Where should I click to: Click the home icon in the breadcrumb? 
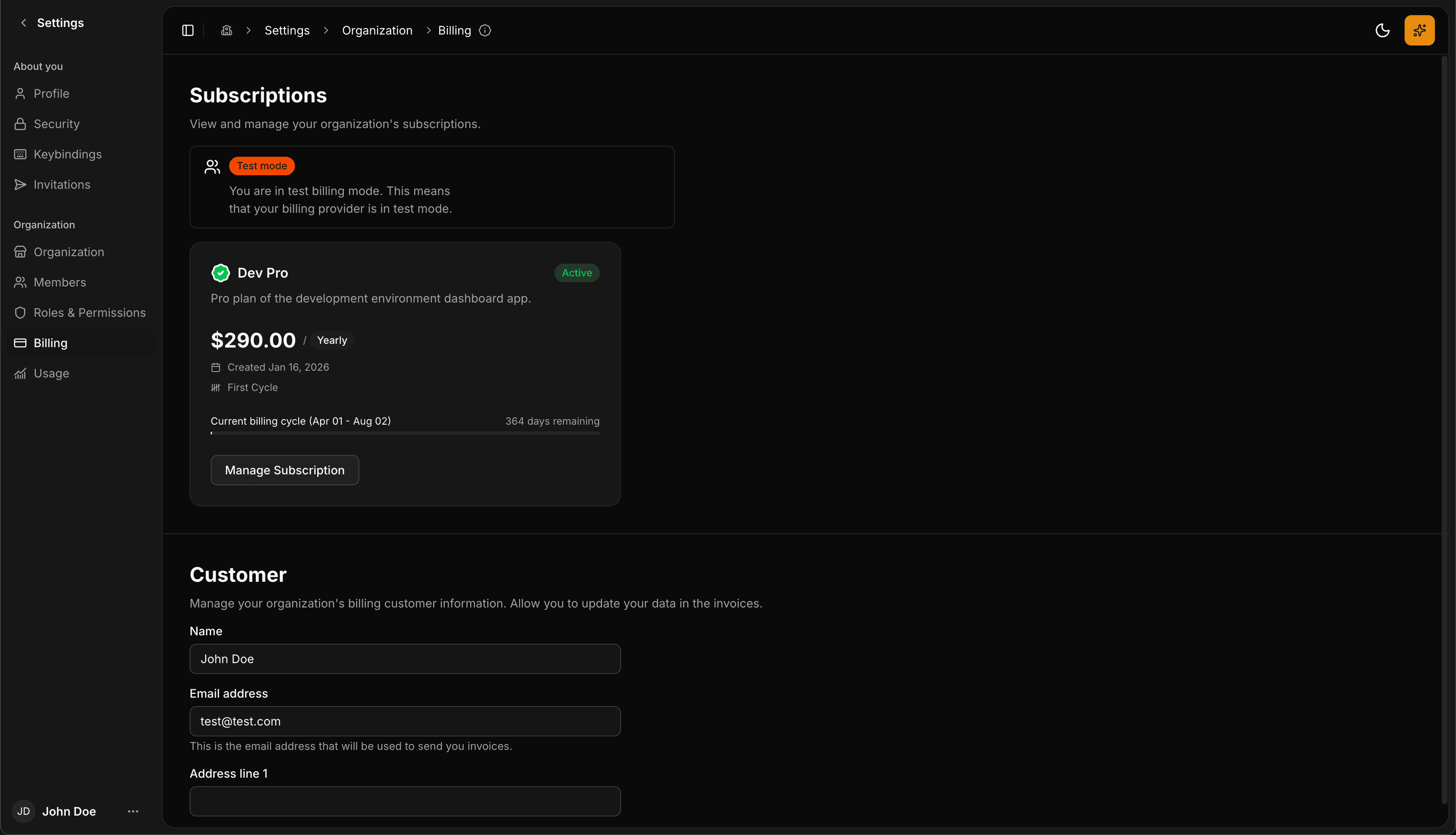pos(227,30)
